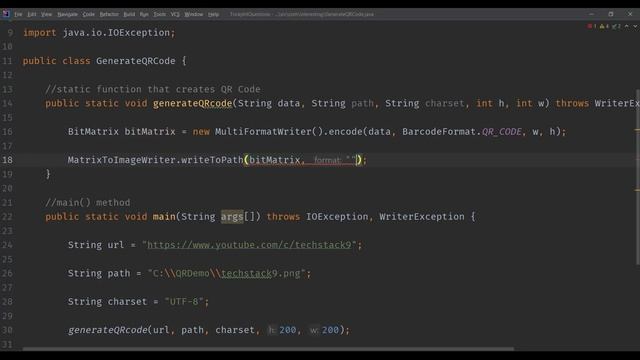Open the Code menu
Image resolution: width=640 pixels, height=360 pixels.
89,14
